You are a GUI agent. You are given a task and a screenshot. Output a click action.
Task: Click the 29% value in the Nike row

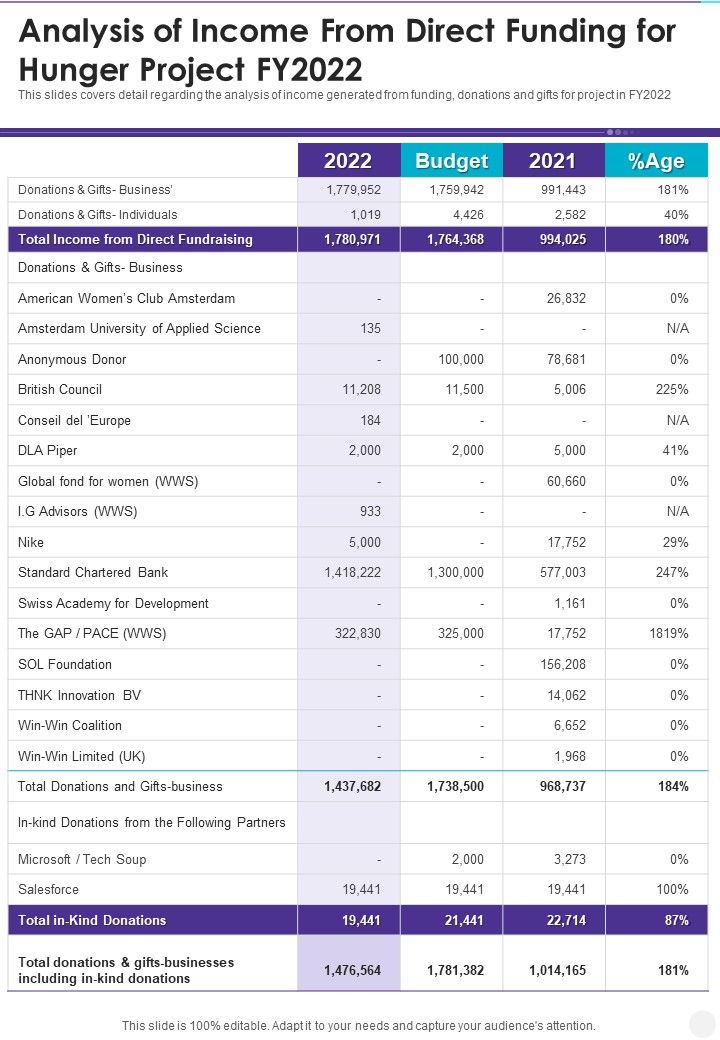coord(676,543)
